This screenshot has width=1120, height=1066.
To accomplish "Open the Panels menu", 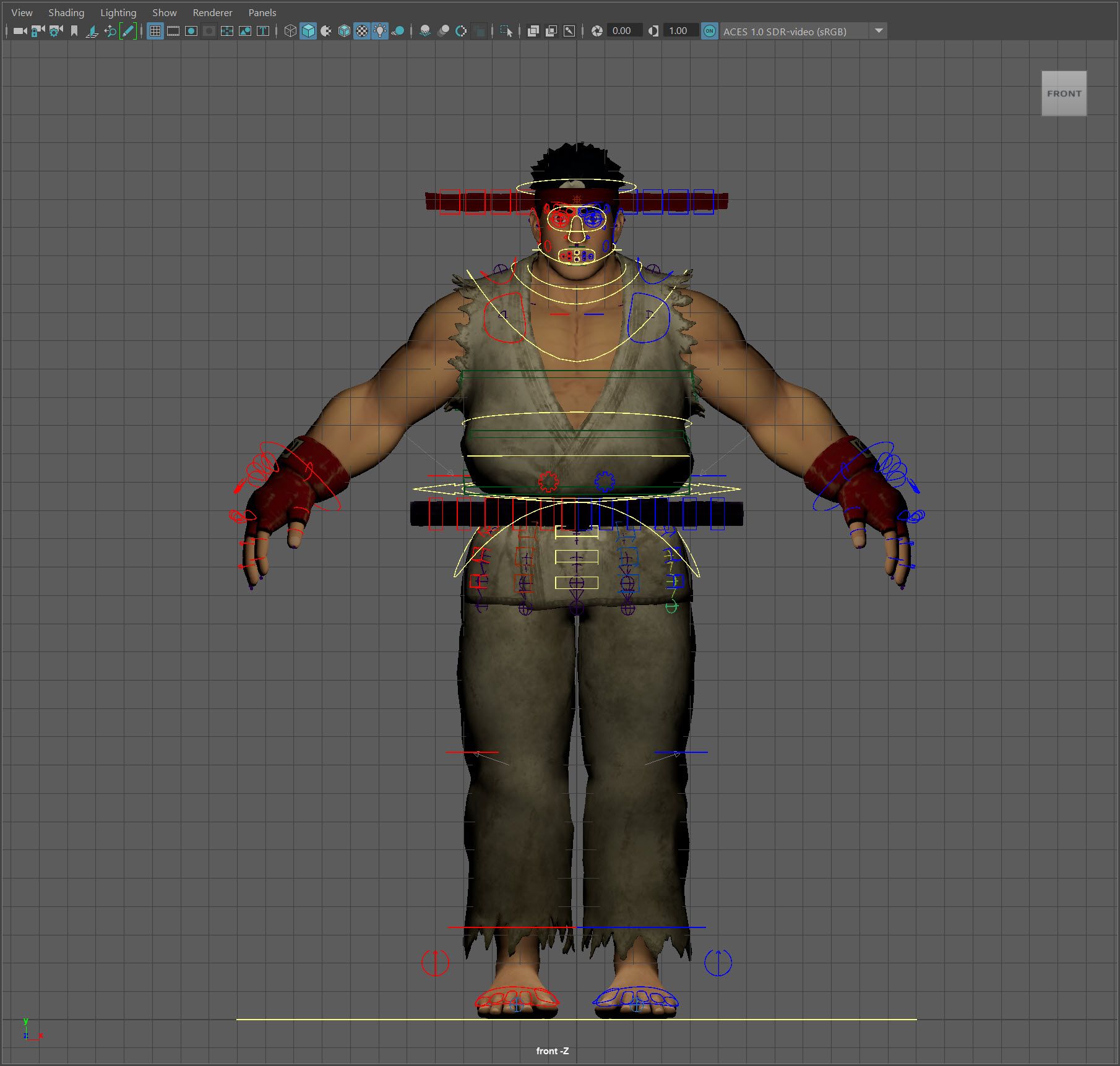I will coord(262,12).
